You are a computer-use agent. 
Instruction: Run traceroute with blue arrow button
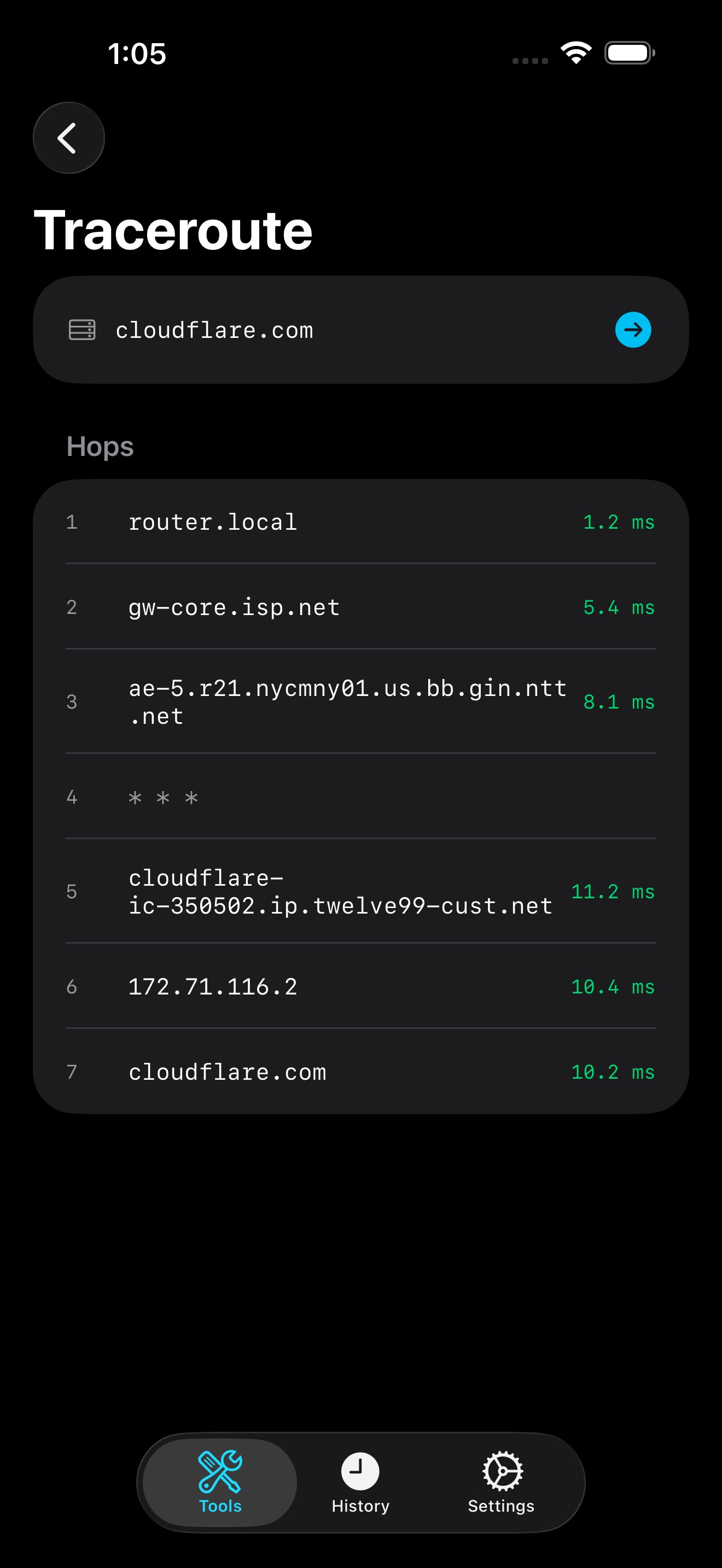[632, 330]
